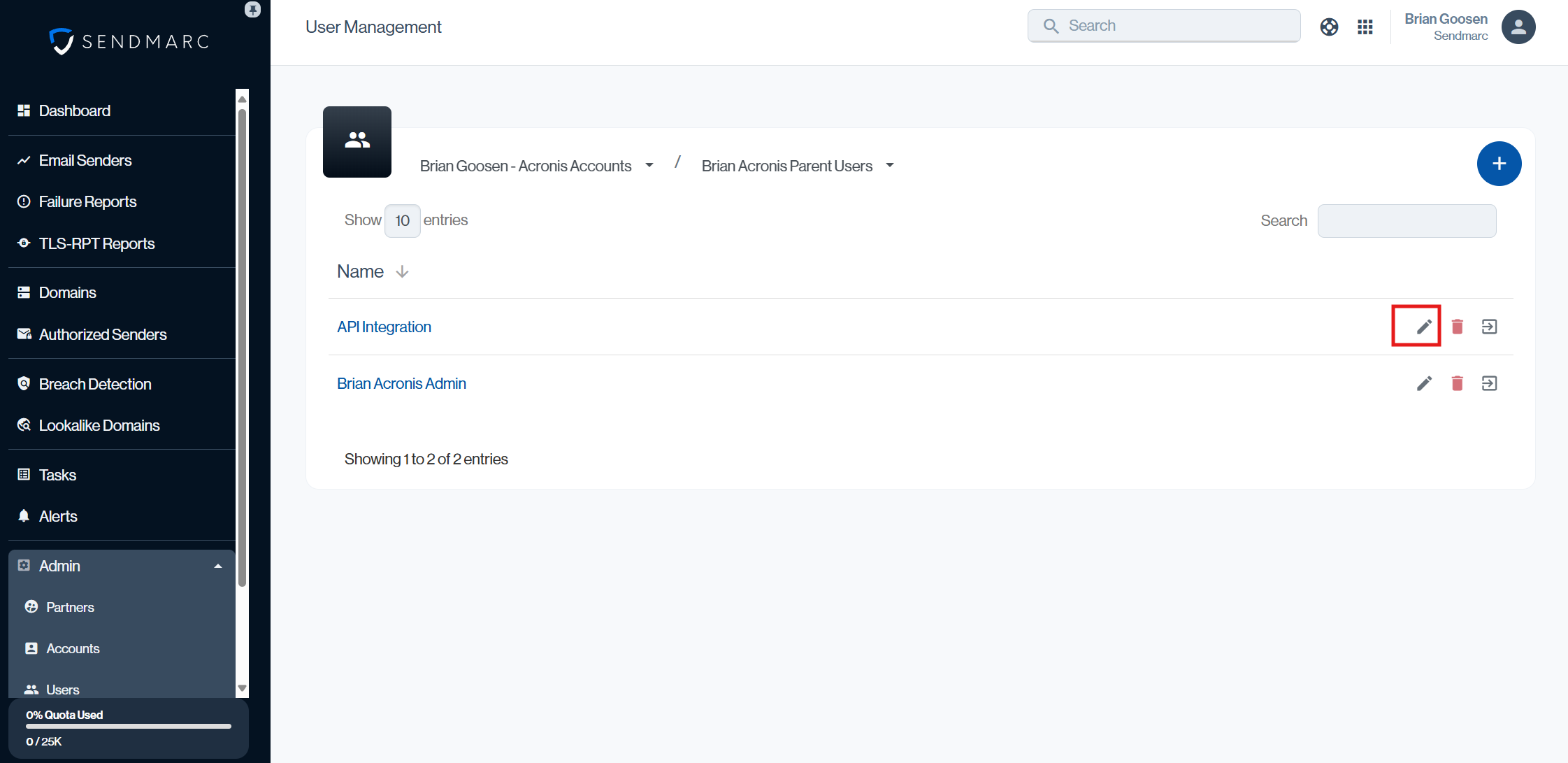This screenshot has width=1568, height=763.
Task: Change the Show entries count
Action: (402, 221)
